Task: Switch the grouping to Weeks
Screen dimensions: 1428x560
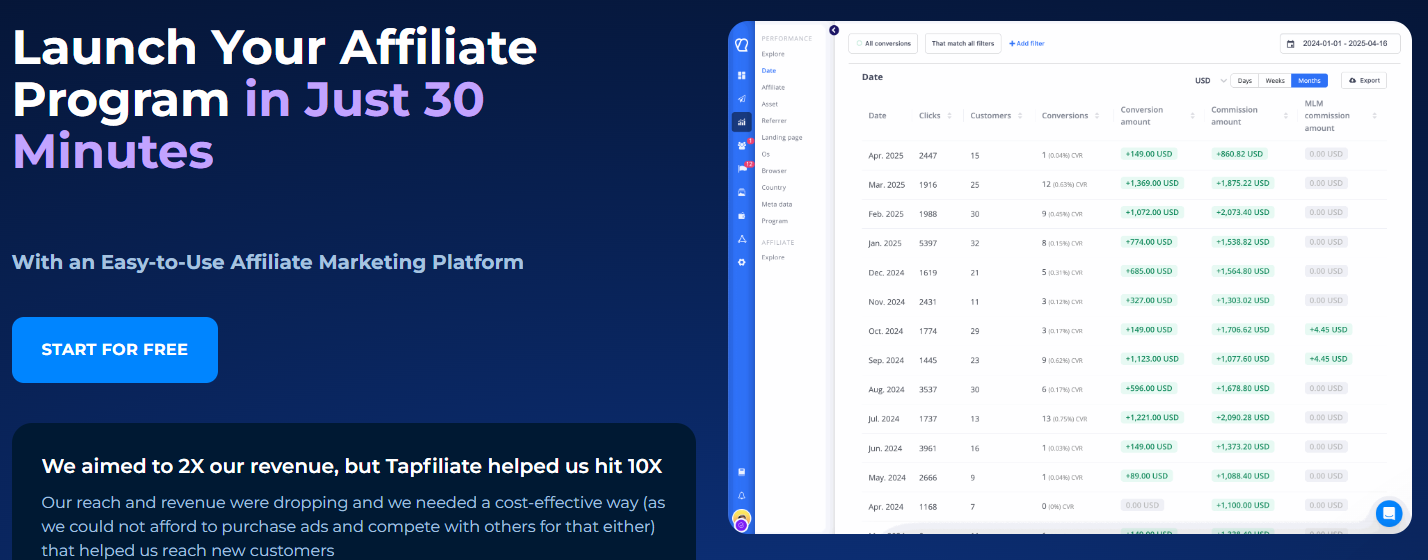Action: 1275,80
